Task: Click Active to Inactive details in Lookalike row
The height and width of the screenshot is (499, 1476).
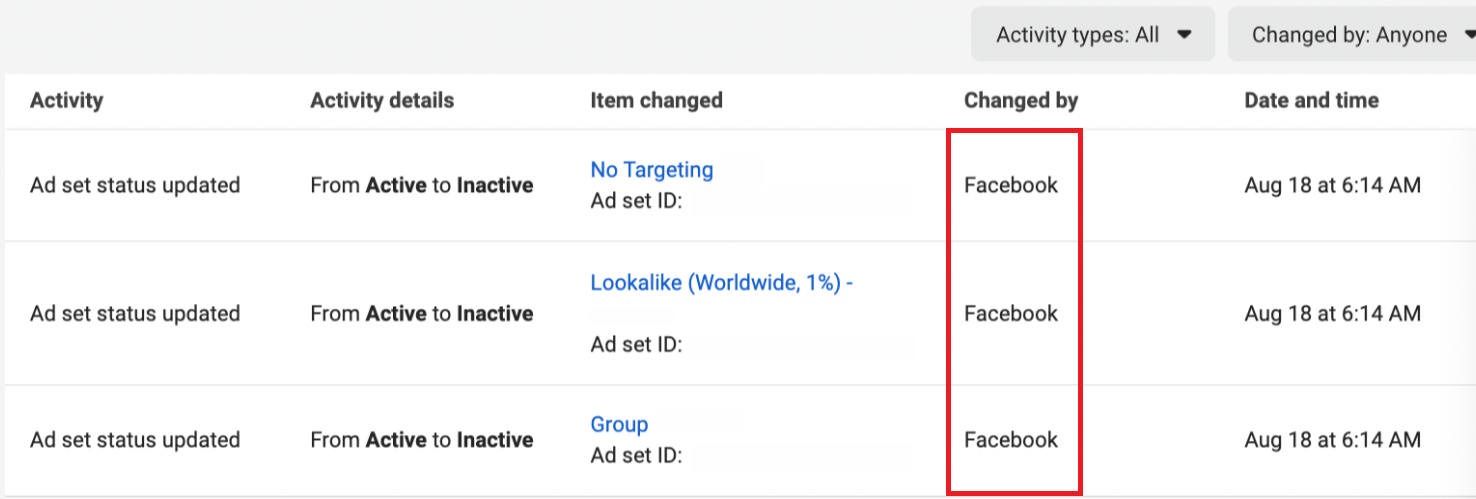Action: [x=422, y=313]
